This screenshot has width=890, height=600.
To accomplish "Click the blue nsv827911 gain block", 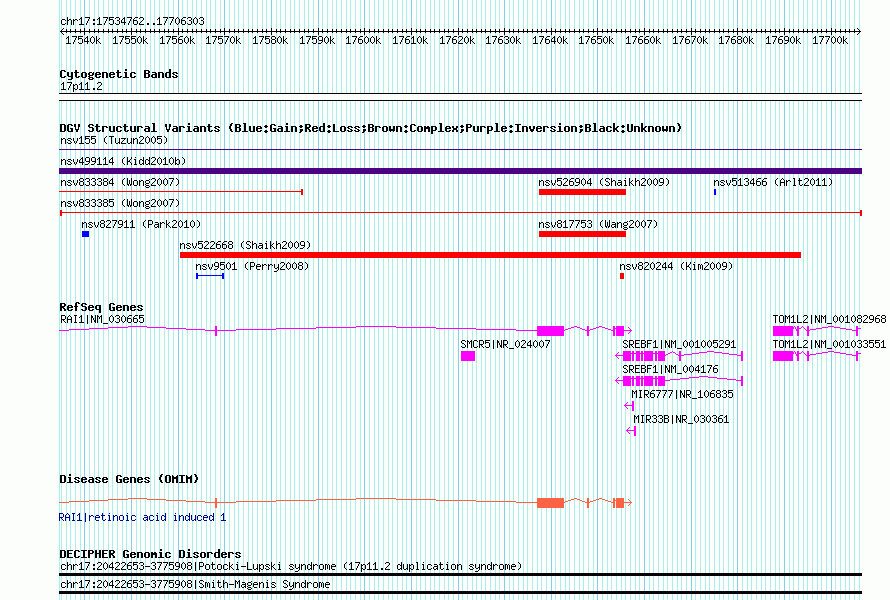I will tap(86, 234).
